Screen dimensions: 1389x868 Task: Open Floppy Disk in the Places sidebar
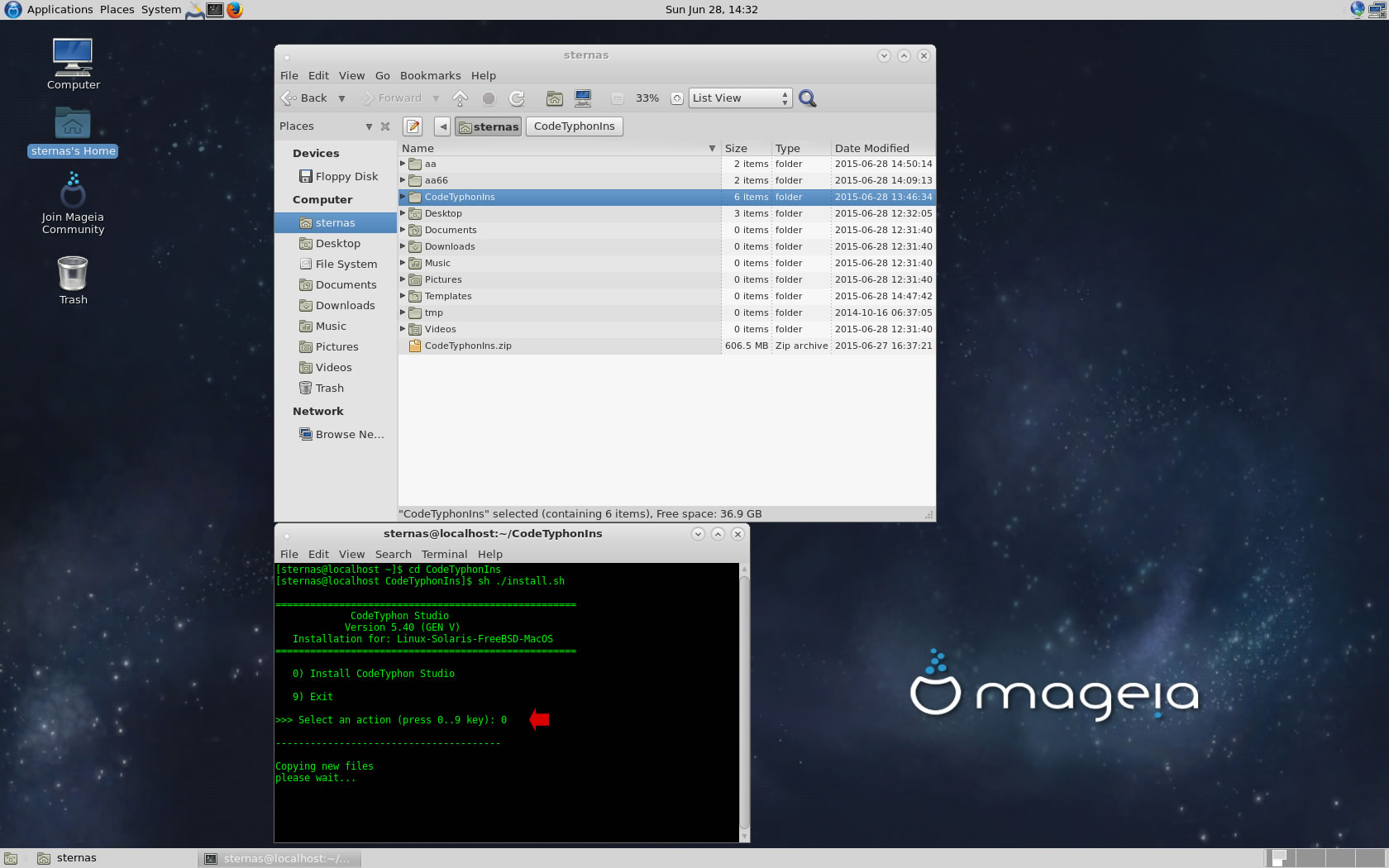[337, 176]
